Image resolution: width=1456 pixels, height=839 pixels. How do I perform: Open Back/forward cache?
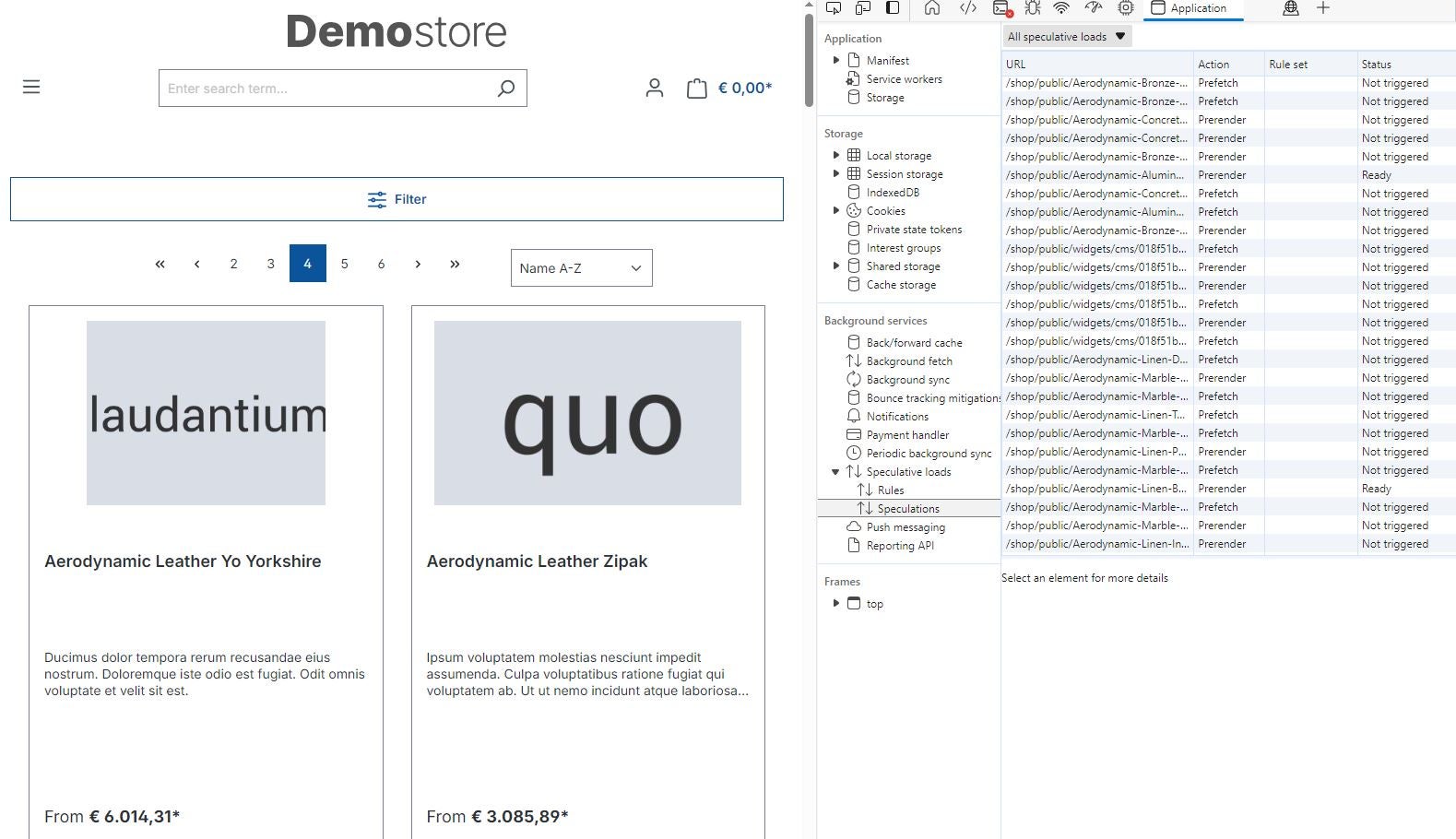coord(914,343)
